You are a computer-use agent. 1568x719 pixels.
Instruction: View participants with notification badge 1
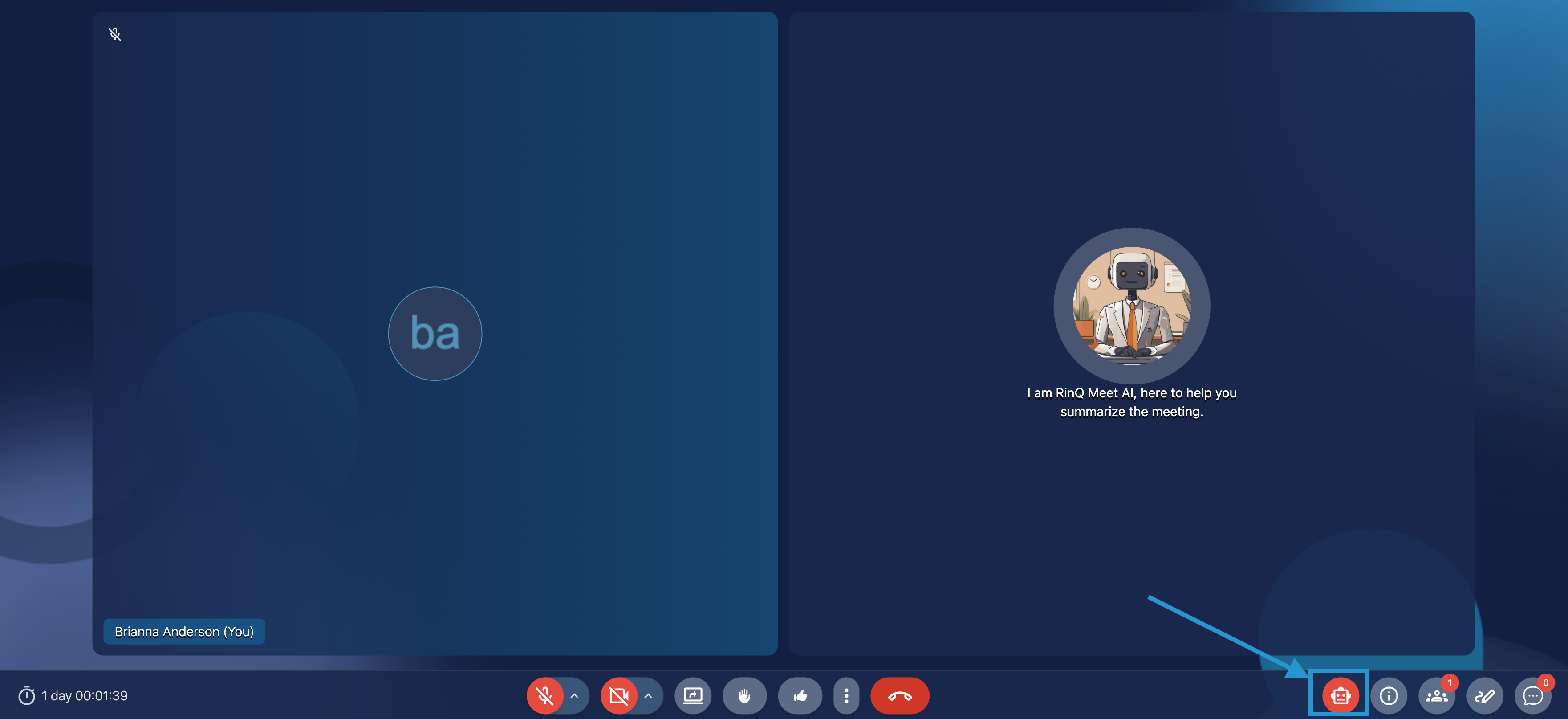coord(1437,696)
